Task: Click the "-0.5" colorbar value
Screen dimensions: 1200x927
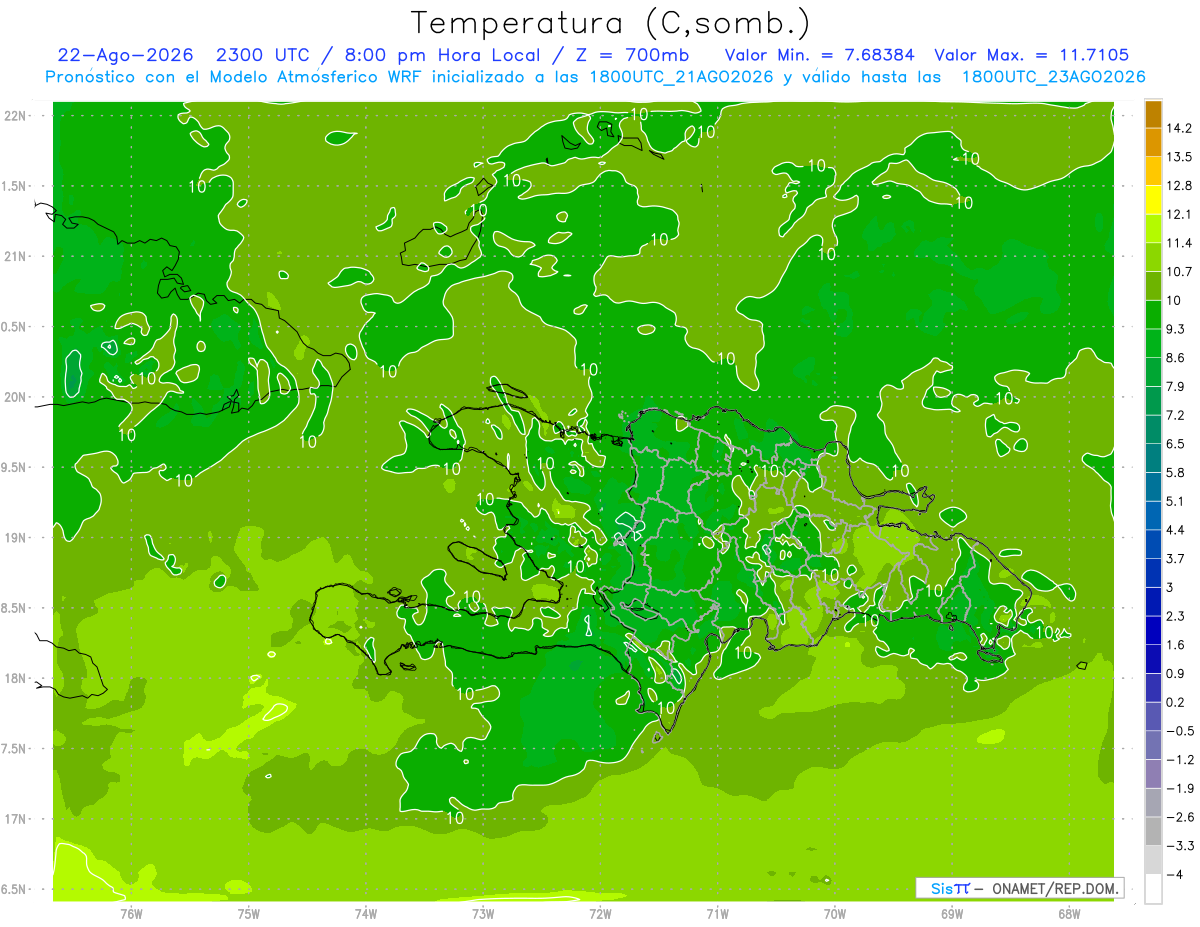Action: pyautogui.click(x=1179, y=731)
